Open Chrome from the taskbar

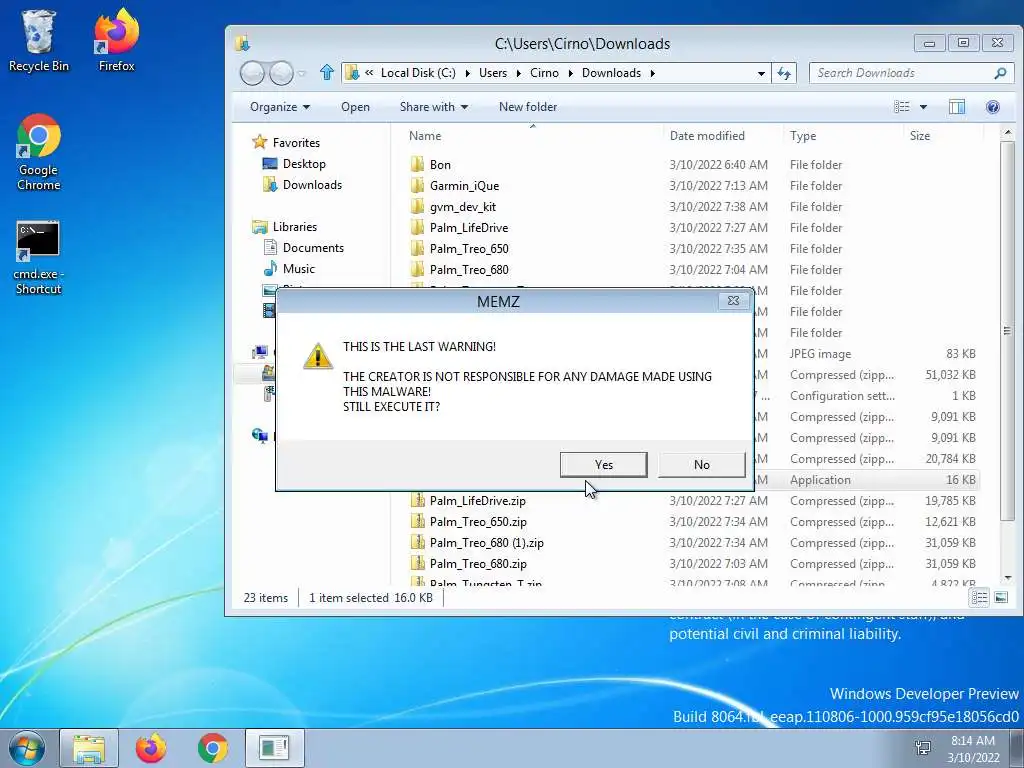tap(213, 748)
